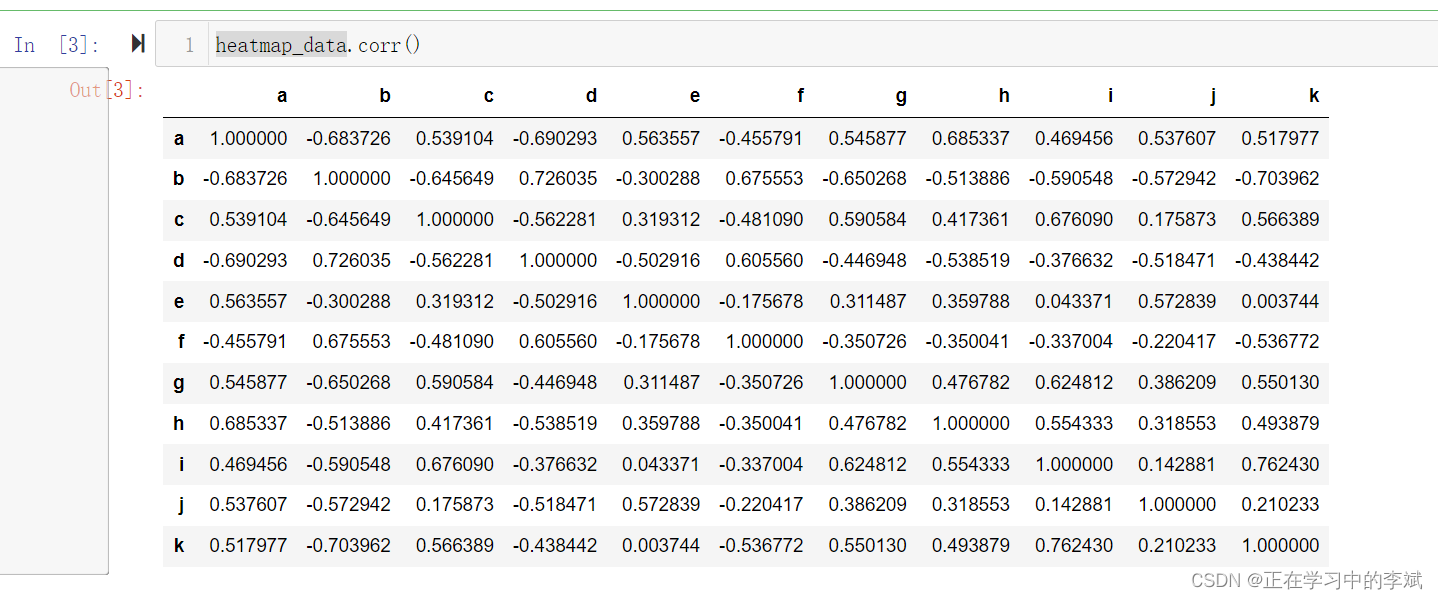Click column header j
Viewport: 1438px width, 599px height.
[x=1213, y=96]
